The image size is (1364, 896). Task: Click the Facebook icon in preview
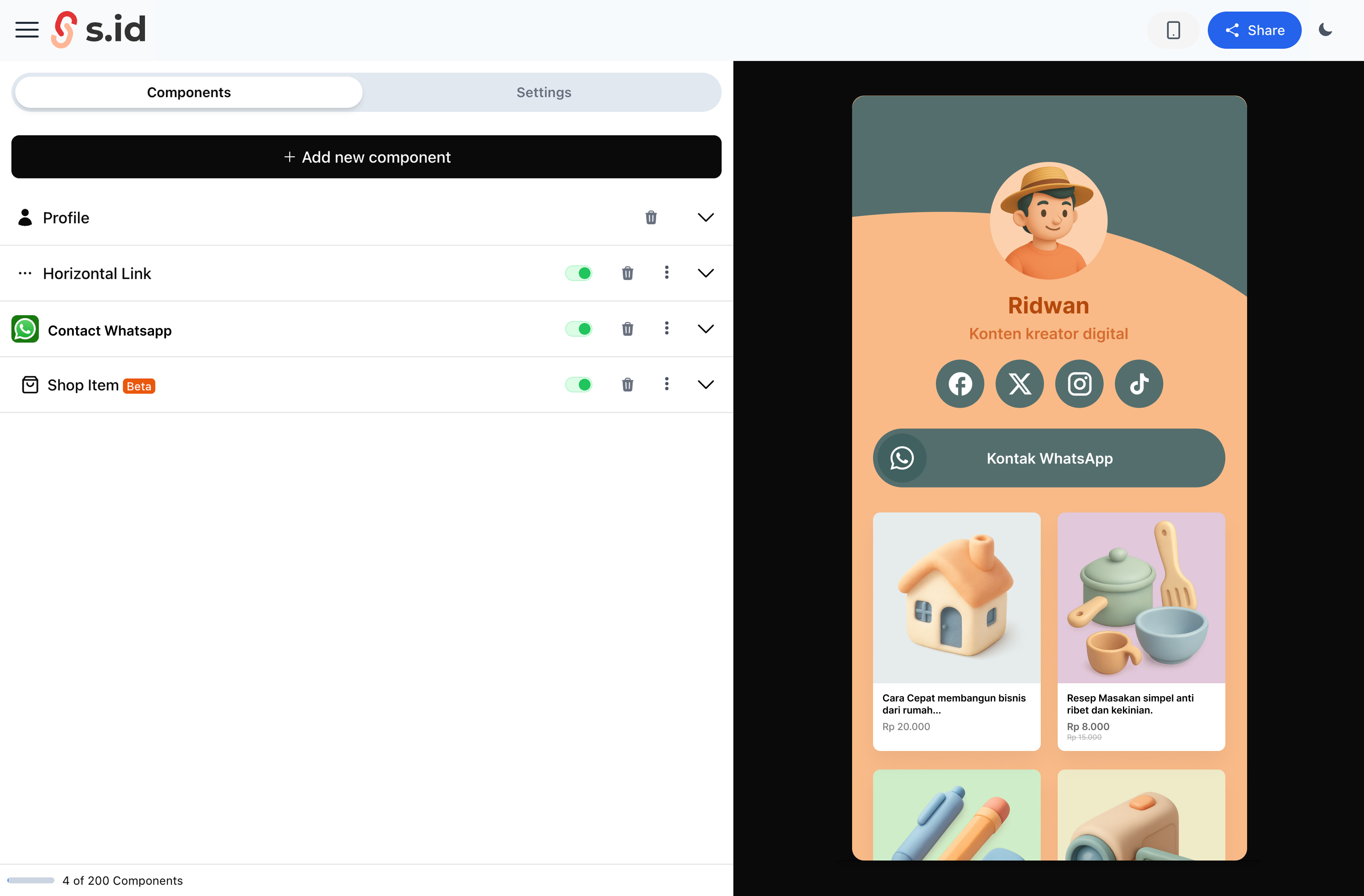tap(960, 384)
